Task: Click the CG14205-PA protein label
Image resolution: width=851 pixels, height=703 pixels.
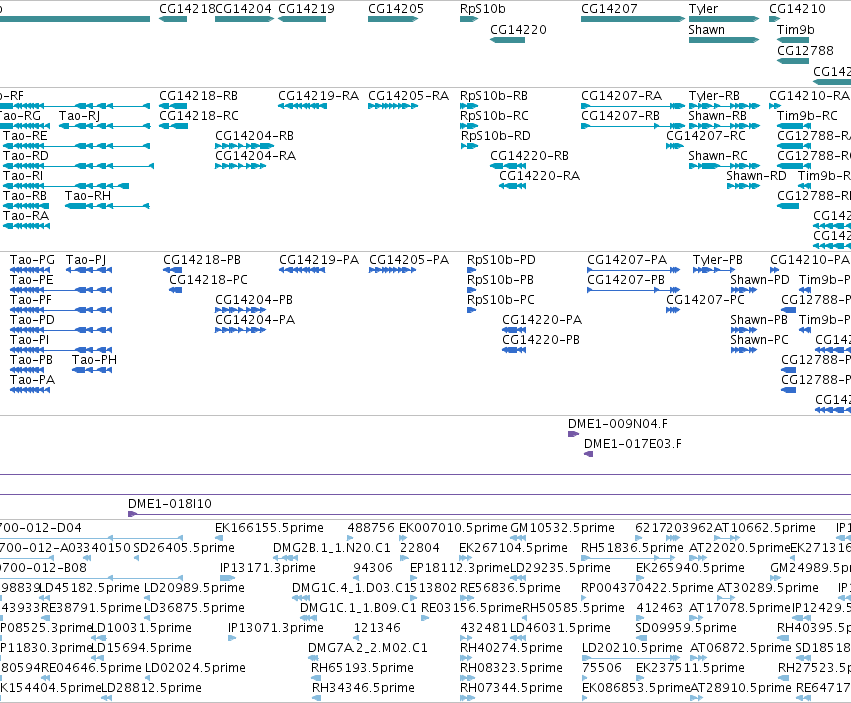Action: pos(409,260)
